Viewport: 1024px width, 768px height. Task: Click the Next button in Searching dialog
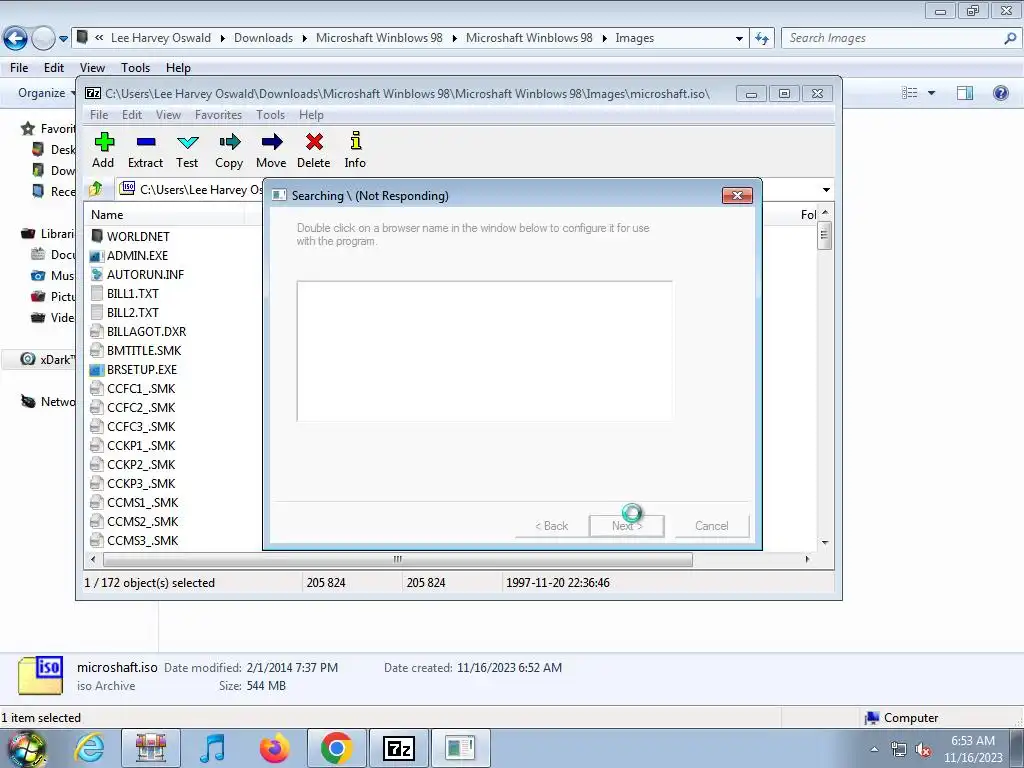(x=627, y=526)
